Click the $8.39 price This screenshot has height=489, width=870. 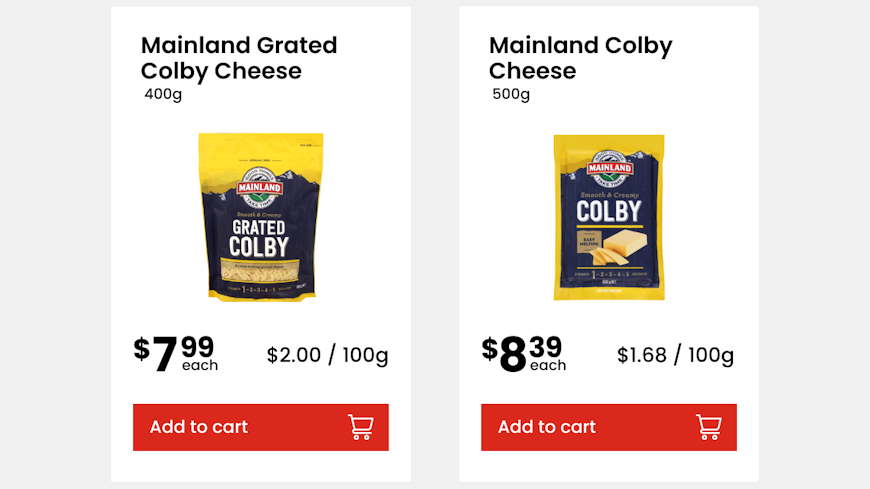522,352
